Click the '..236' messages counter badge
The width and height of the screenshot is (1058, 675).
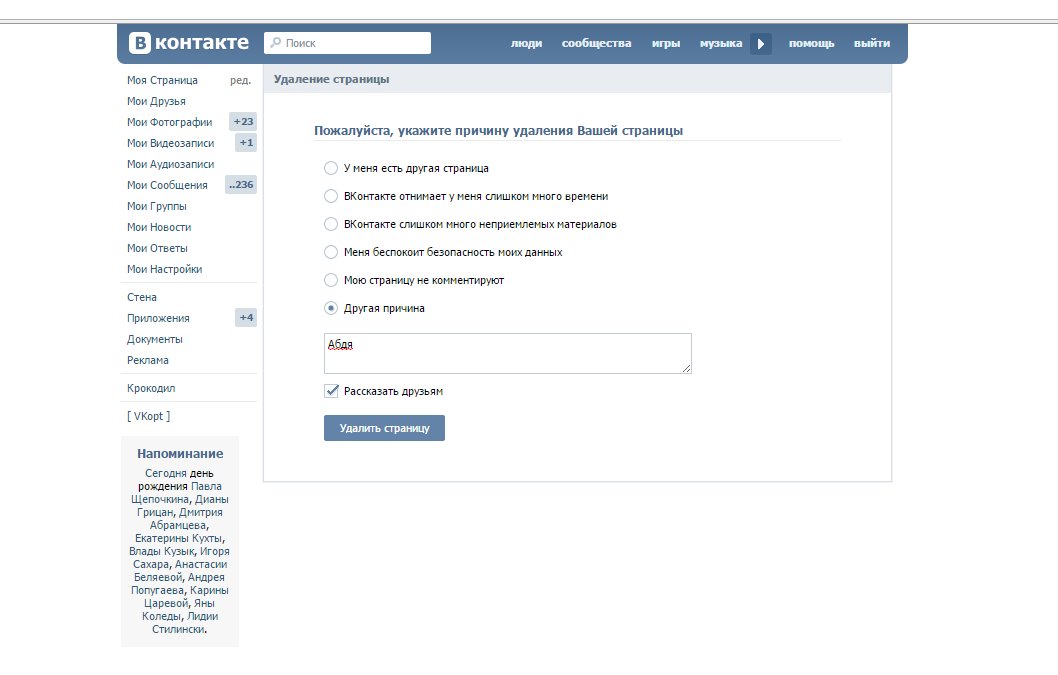[241, 185]
